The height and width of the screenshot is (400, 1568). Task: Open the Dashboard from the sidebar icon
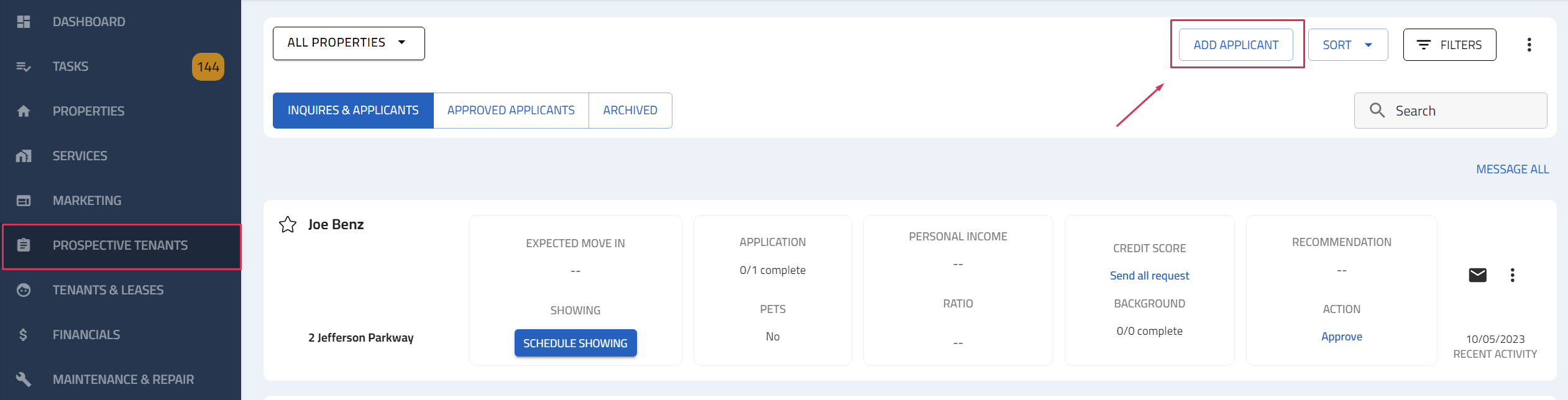point(24,21)
